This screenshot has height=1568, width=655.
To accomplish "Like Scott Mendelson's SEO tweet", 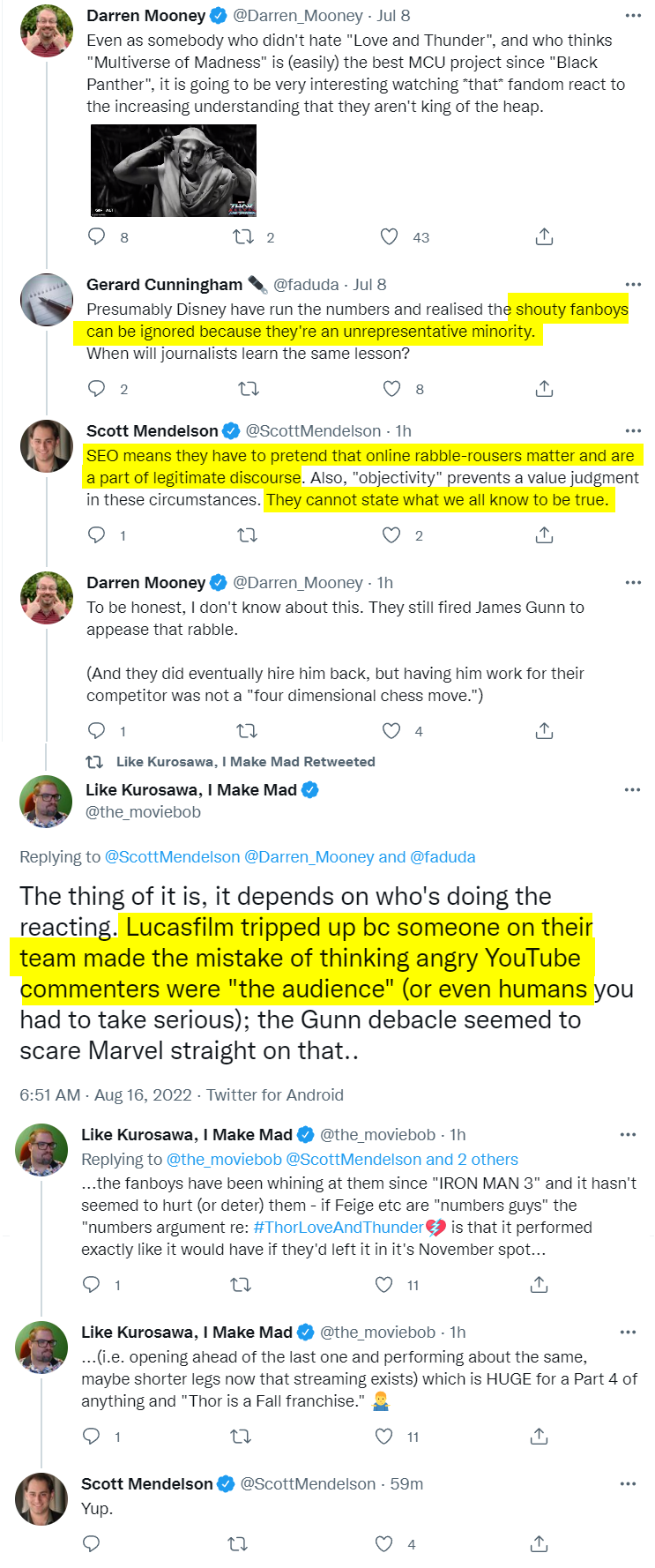I will coord(391,534).
